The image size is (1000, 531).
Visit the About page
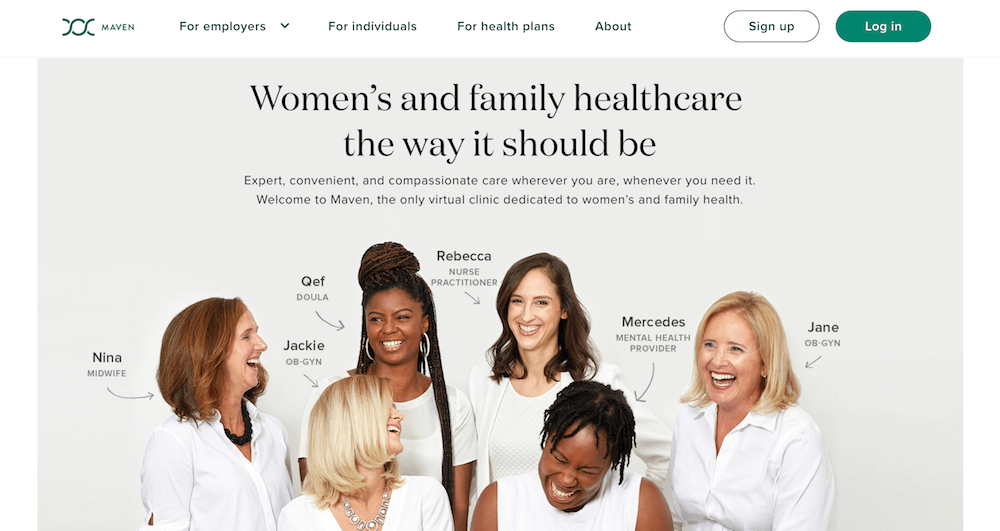[613, 26]
